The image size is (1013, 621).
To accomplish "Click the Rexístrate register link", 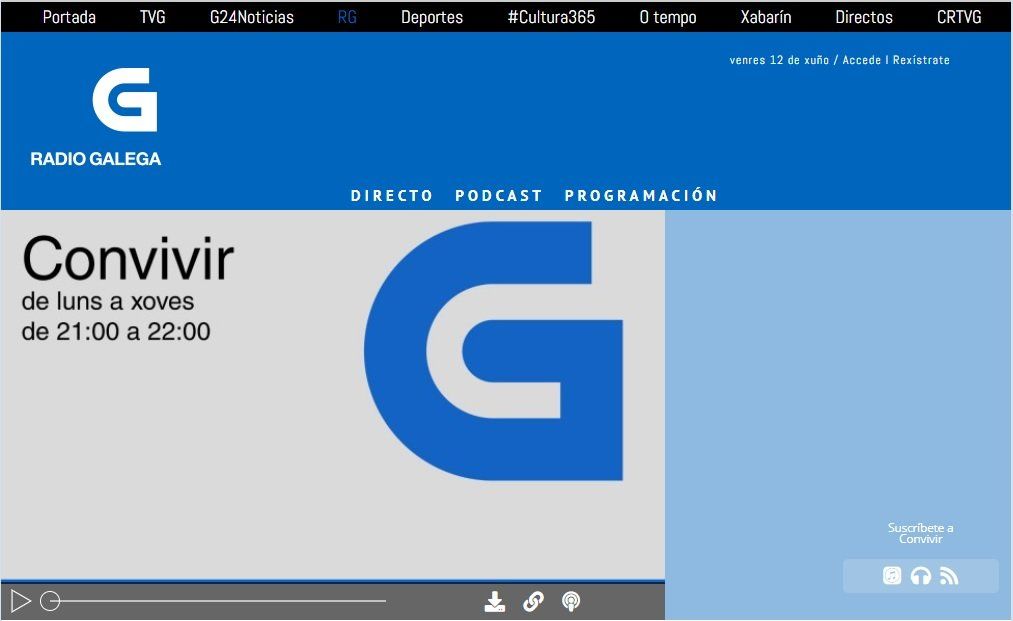I will click(x=921, y=60).
